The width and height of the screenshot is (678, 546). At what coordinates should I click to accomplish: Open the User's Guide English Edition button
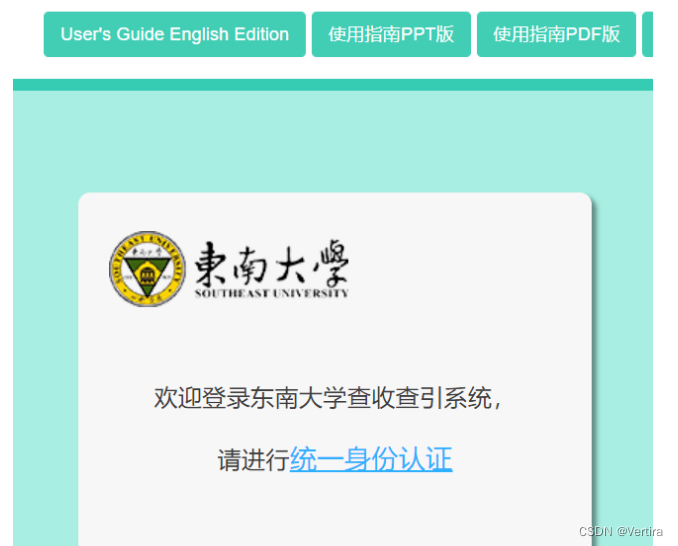[x=175, y=34]
